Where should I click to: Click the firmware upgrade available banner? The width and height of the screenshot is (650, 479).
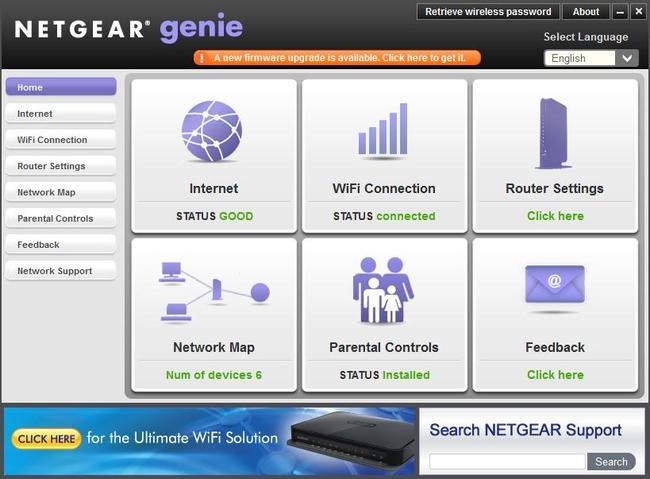point(337,58)
